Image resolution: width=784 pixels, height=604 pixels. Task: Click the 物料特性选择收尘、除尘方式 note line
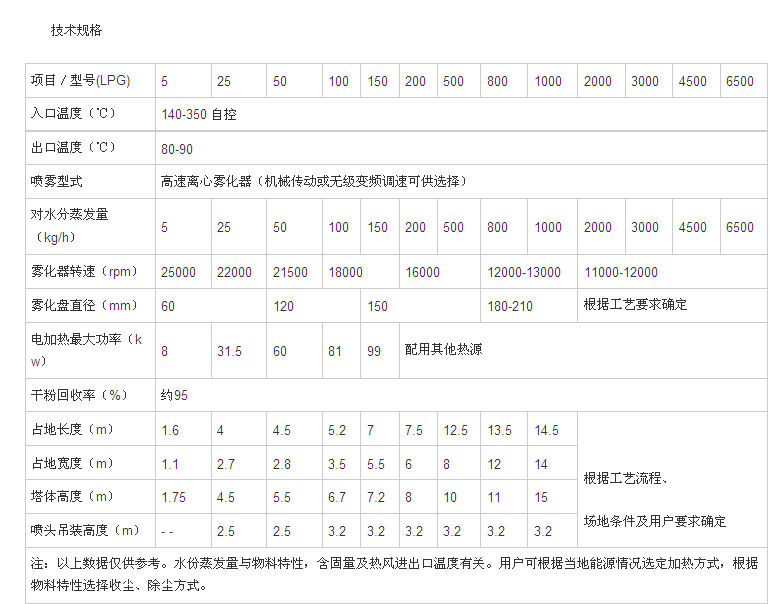click(119, 586)
